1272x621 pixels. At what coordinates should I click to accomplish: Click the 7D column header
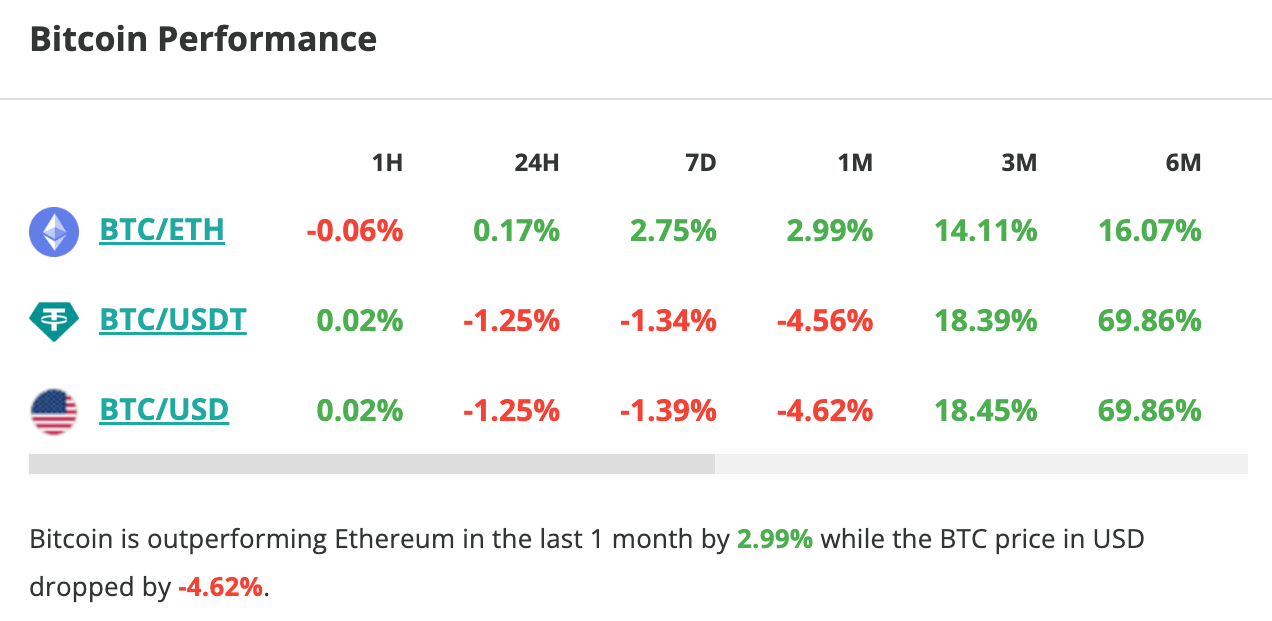click(701, 162)
